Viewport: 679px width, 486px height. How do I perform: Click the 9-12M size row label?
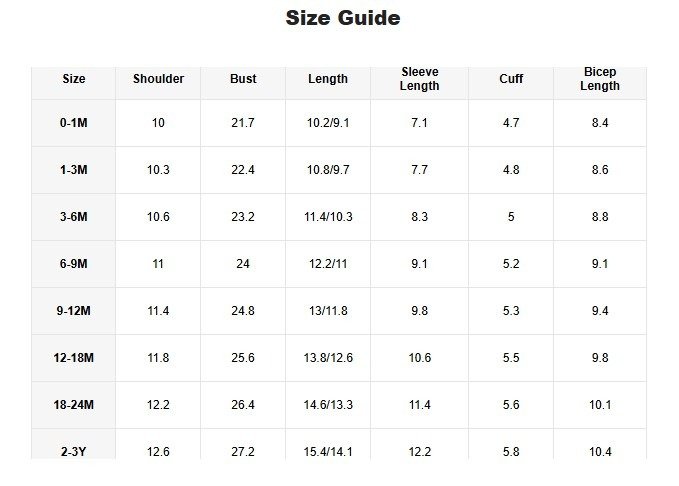point(74,311)
